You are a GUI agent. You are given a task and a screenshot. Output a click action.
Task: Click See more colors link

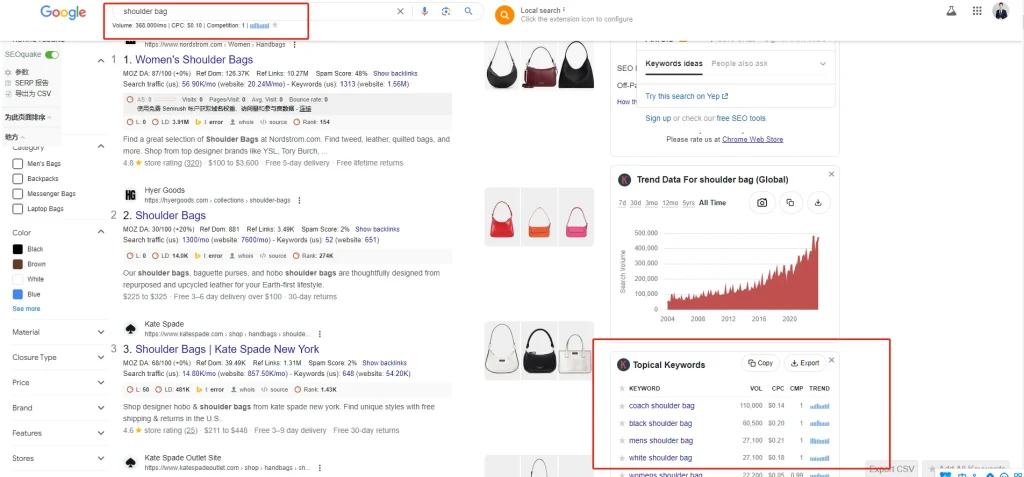[x=26, y=308]
